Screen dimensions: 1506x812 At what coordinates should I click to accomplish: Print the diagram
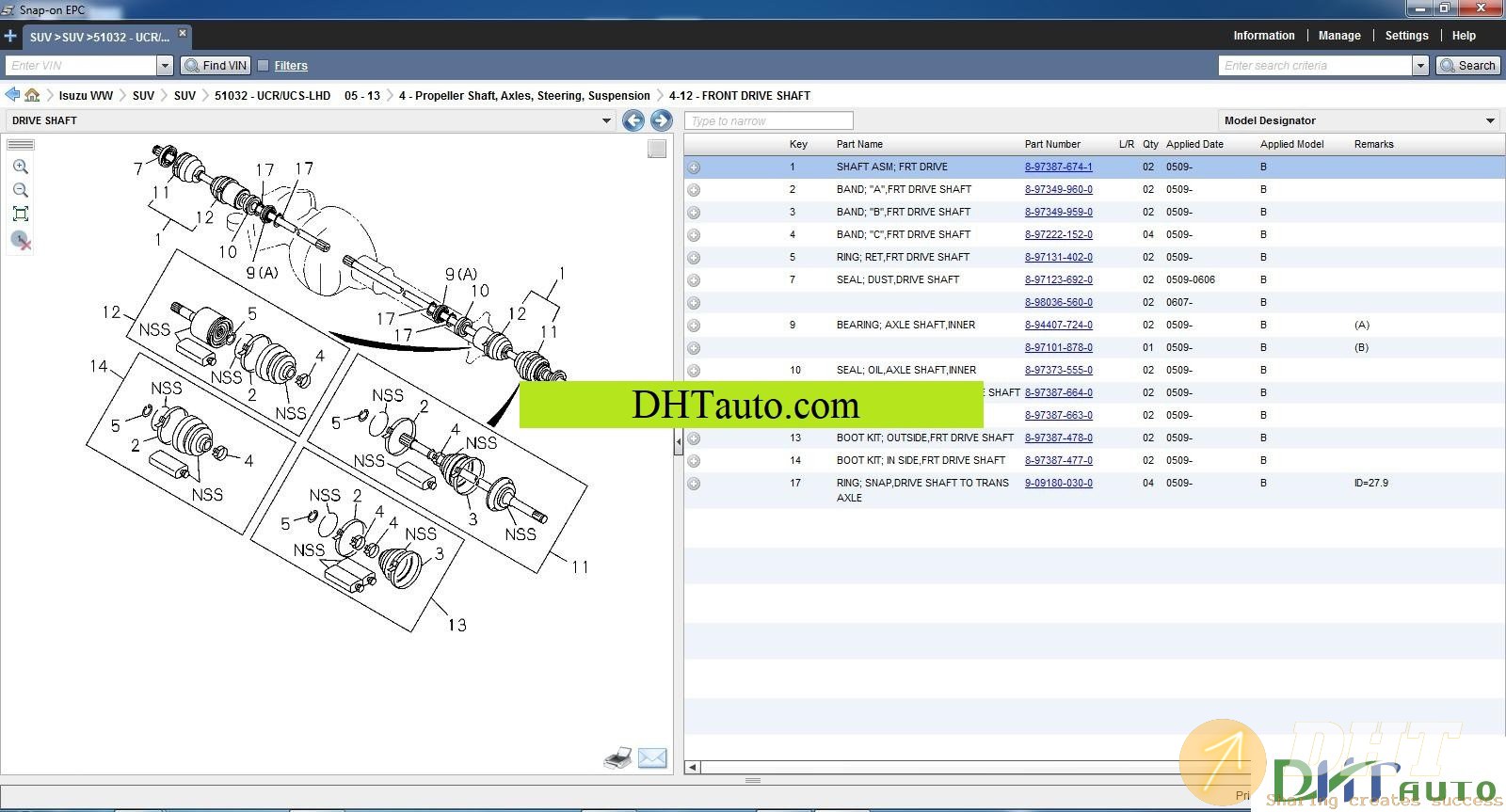617,758
